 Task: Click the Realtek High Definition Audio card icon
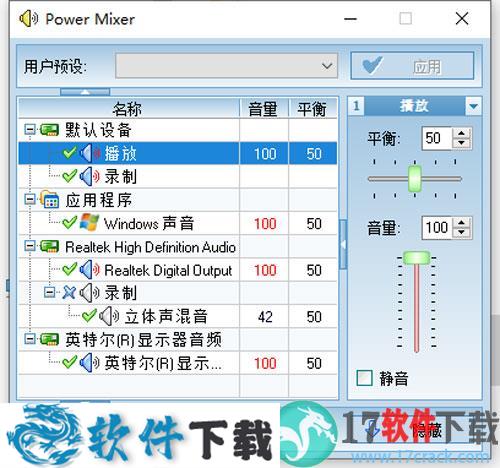point(49,247)
